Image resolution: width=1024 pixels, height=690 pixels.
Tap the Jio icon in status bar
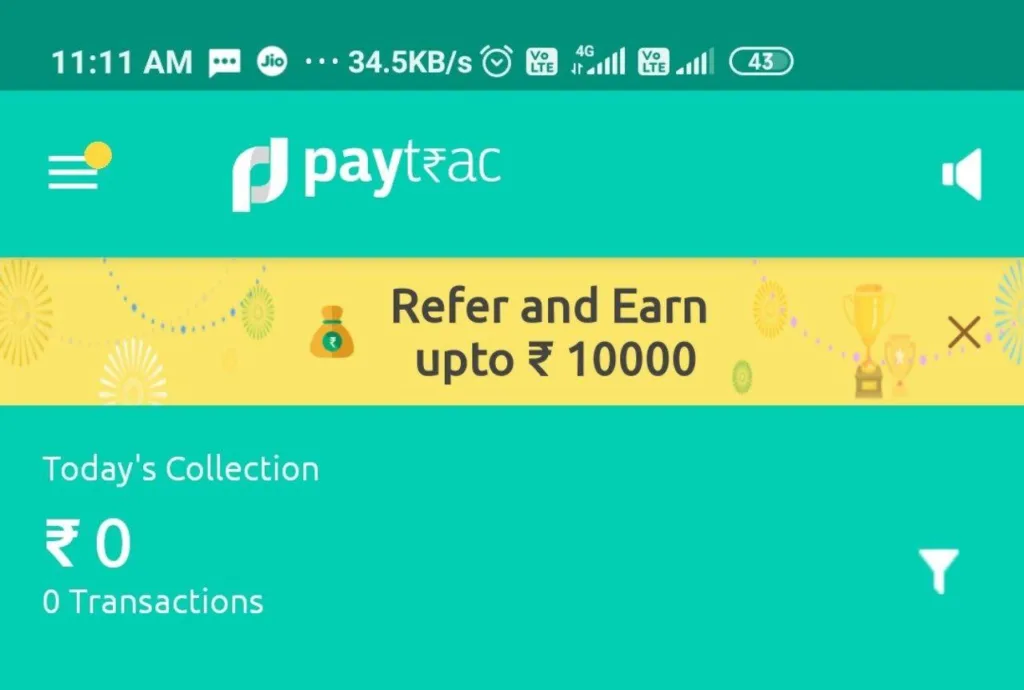coord(272,61)
